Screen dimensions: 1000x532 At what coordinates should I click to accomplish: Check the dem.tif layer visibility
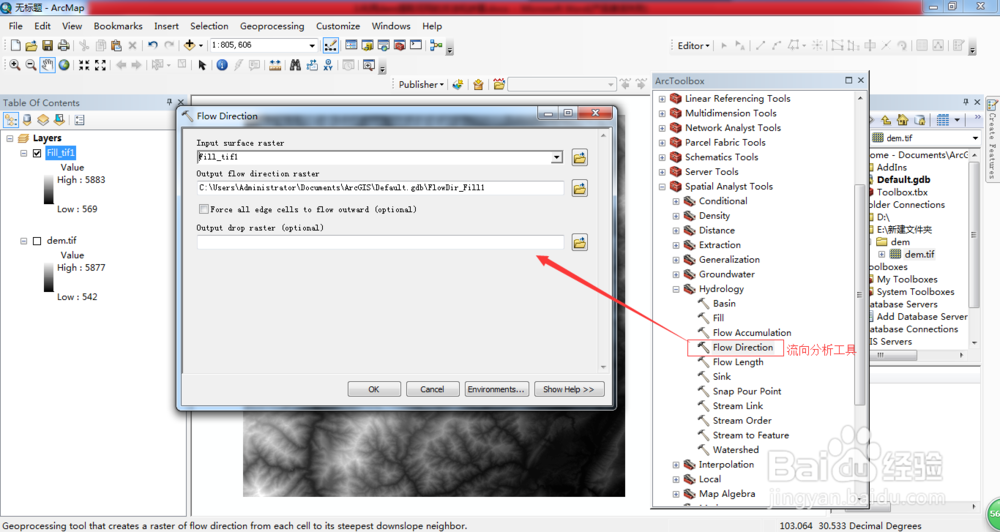pos(37,241)
